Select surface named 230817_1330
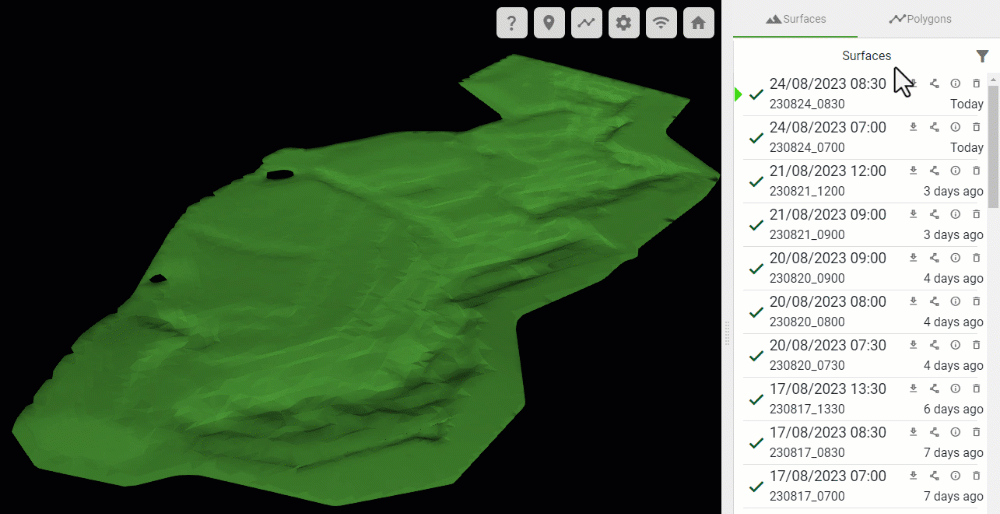 coord(807,409)
